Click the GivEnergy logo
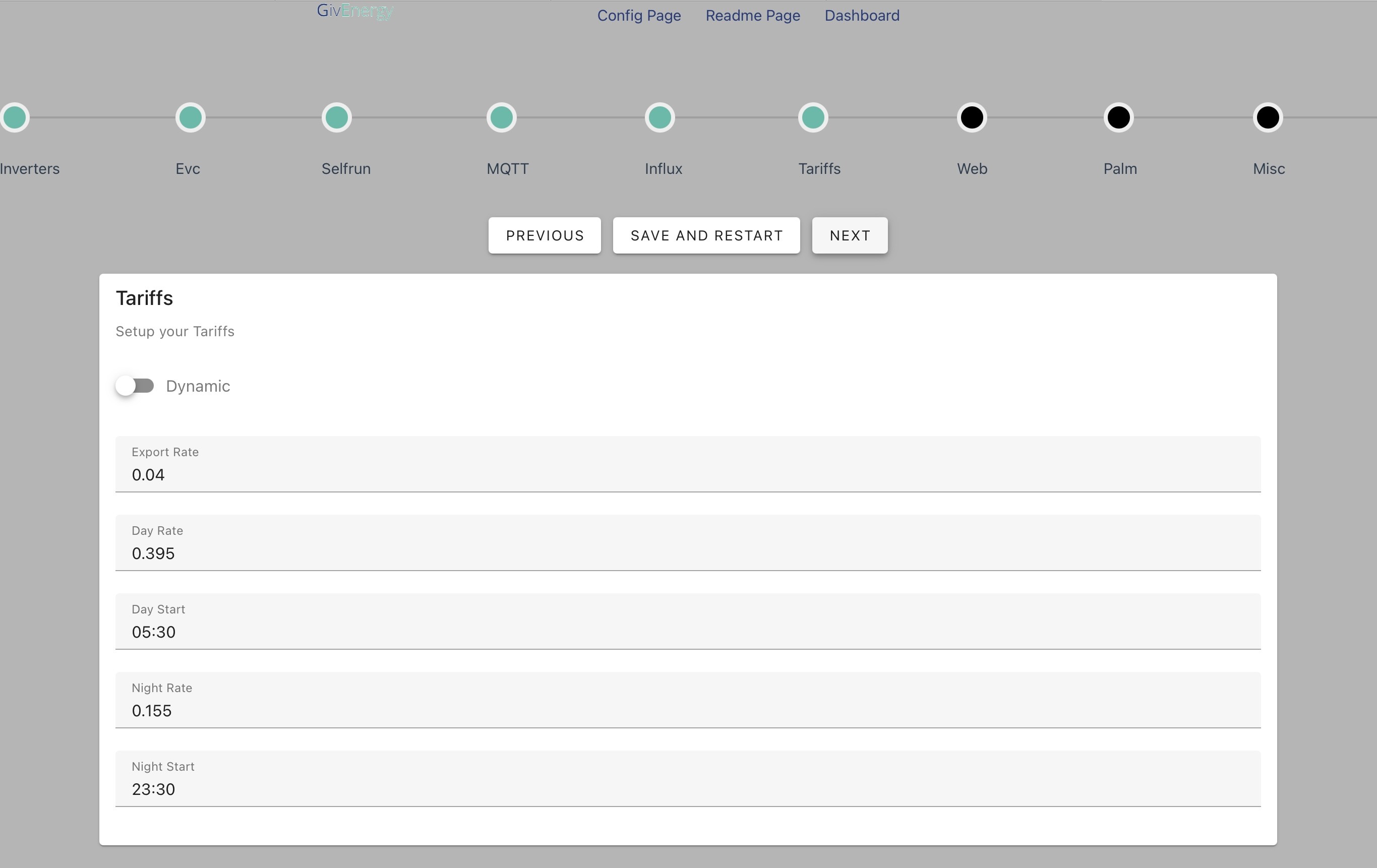 (355, 12)
